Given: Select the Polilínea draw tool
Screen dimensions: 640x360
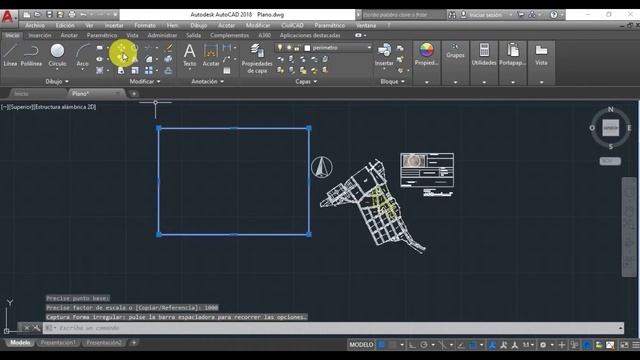Looking at the screenshot, I should click(31, 55).
